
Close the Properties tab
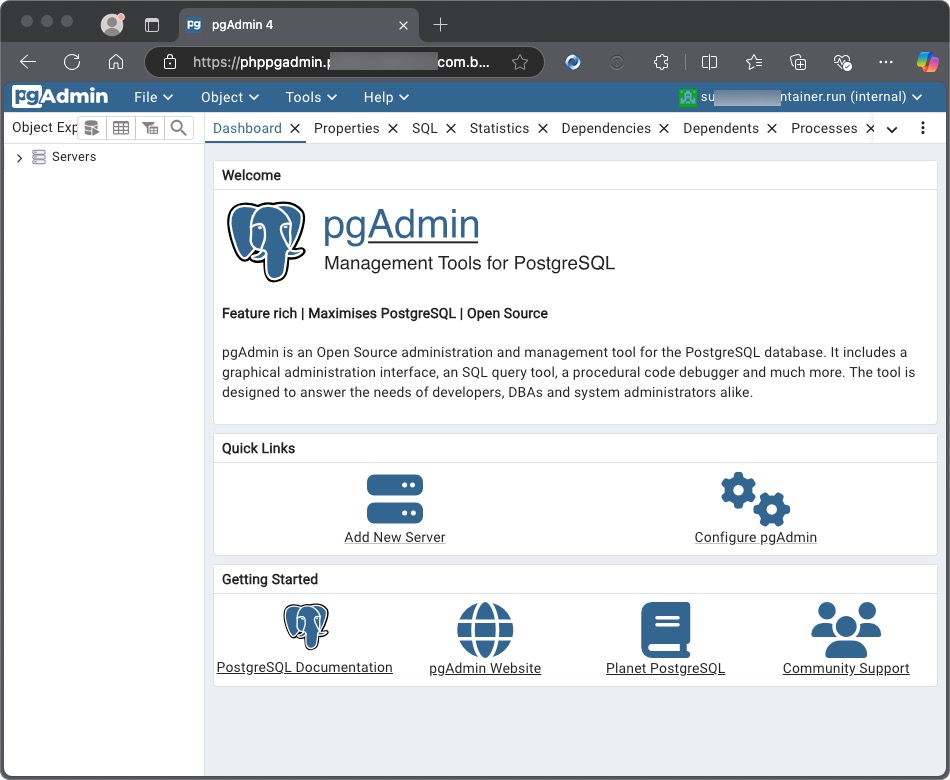pyautogui.click(x=393, y=128)
